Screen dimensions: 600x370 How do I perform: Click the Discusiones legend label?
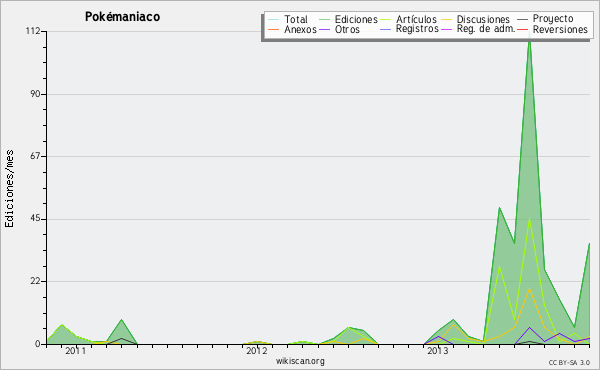(483, 20)
